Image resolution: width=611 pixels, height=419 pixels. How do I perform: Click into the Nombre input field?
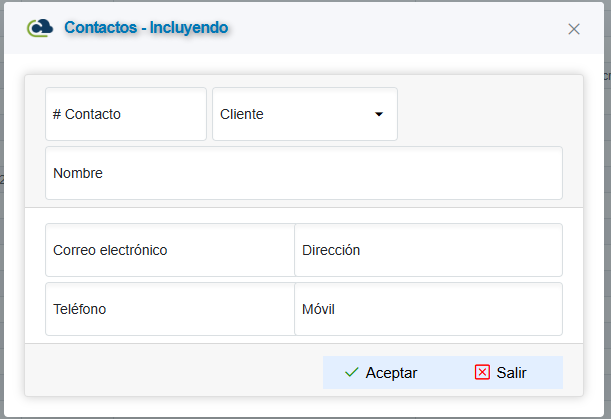(303, 173)
